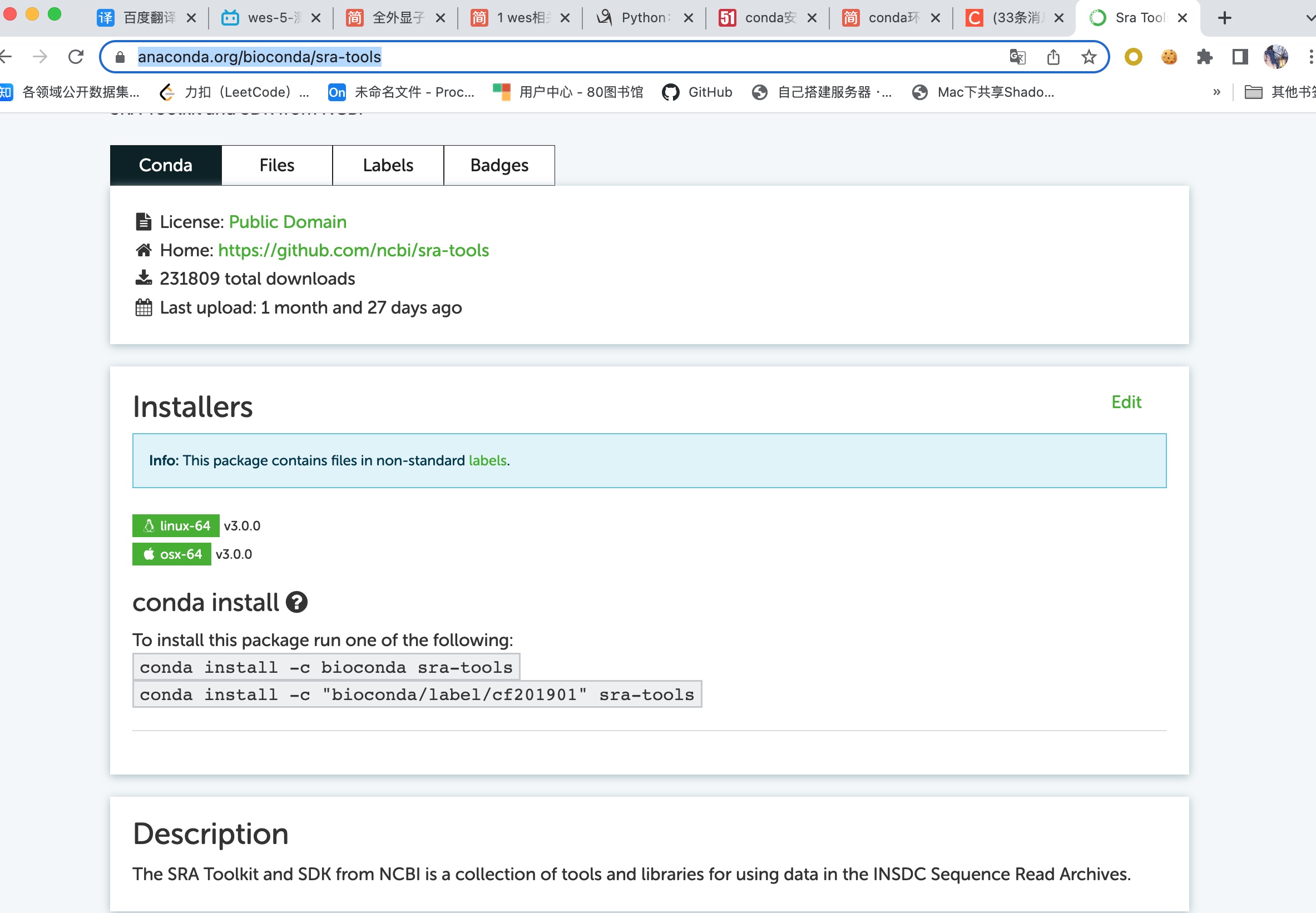
Task: Open the GitHub bookmark
Action: point(697,92)
